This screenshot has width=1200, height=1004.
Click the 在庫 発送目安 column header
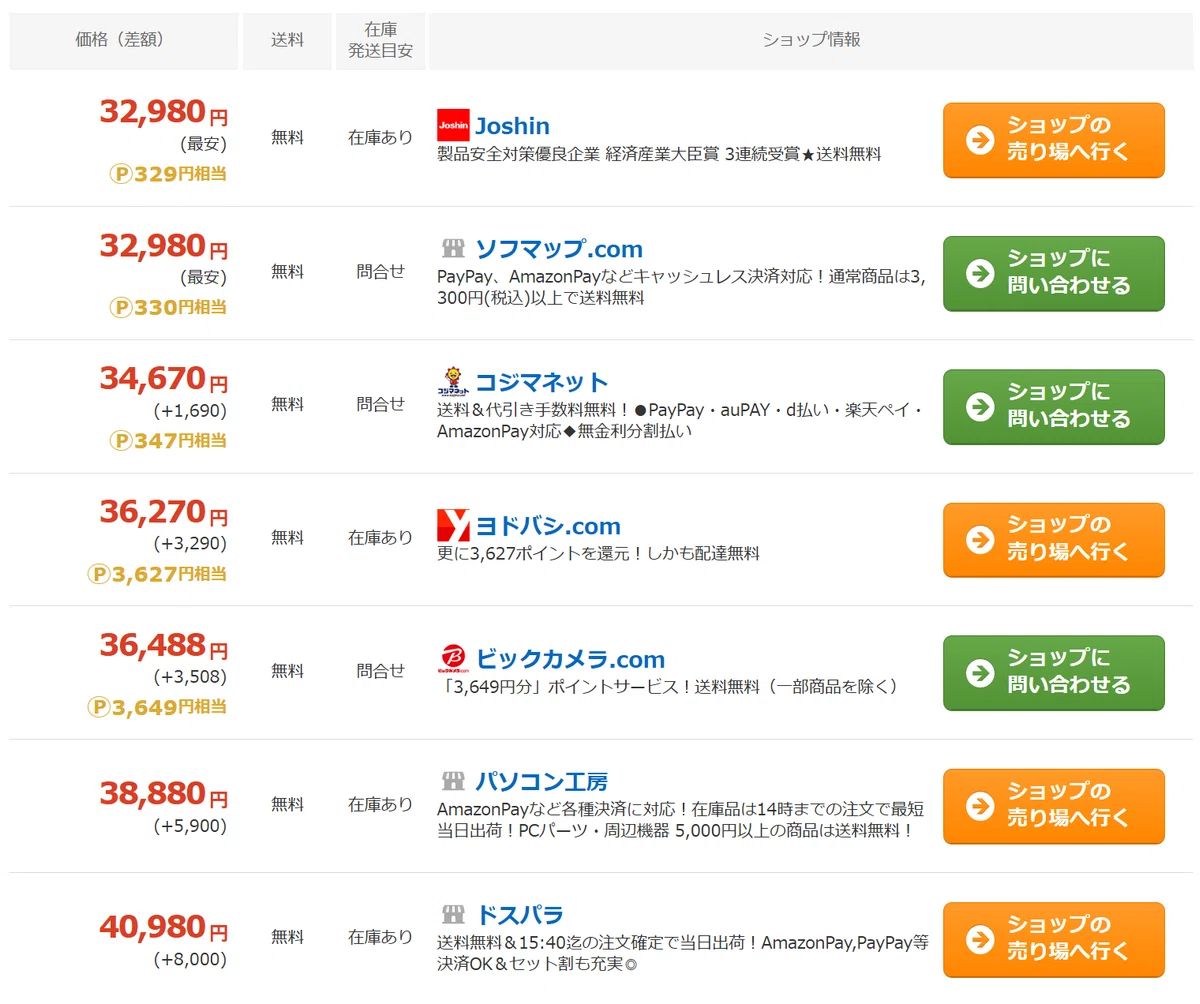(380, 40)
